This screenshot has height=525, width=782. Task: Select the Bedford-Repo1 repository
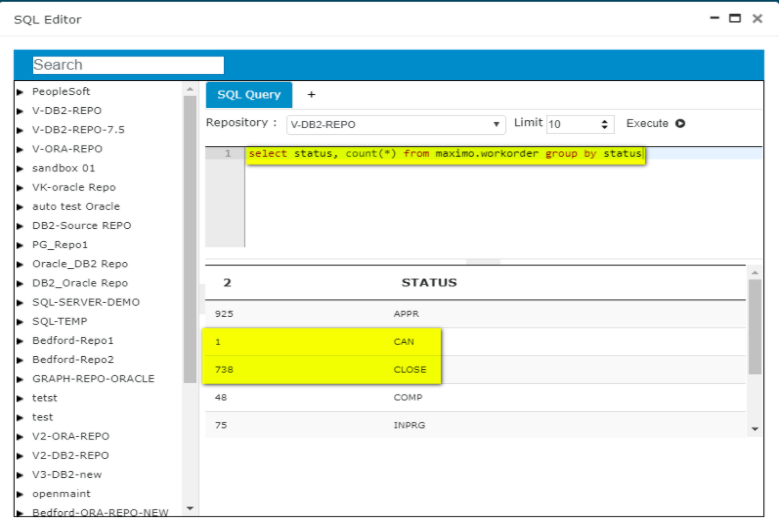point(72,341)
